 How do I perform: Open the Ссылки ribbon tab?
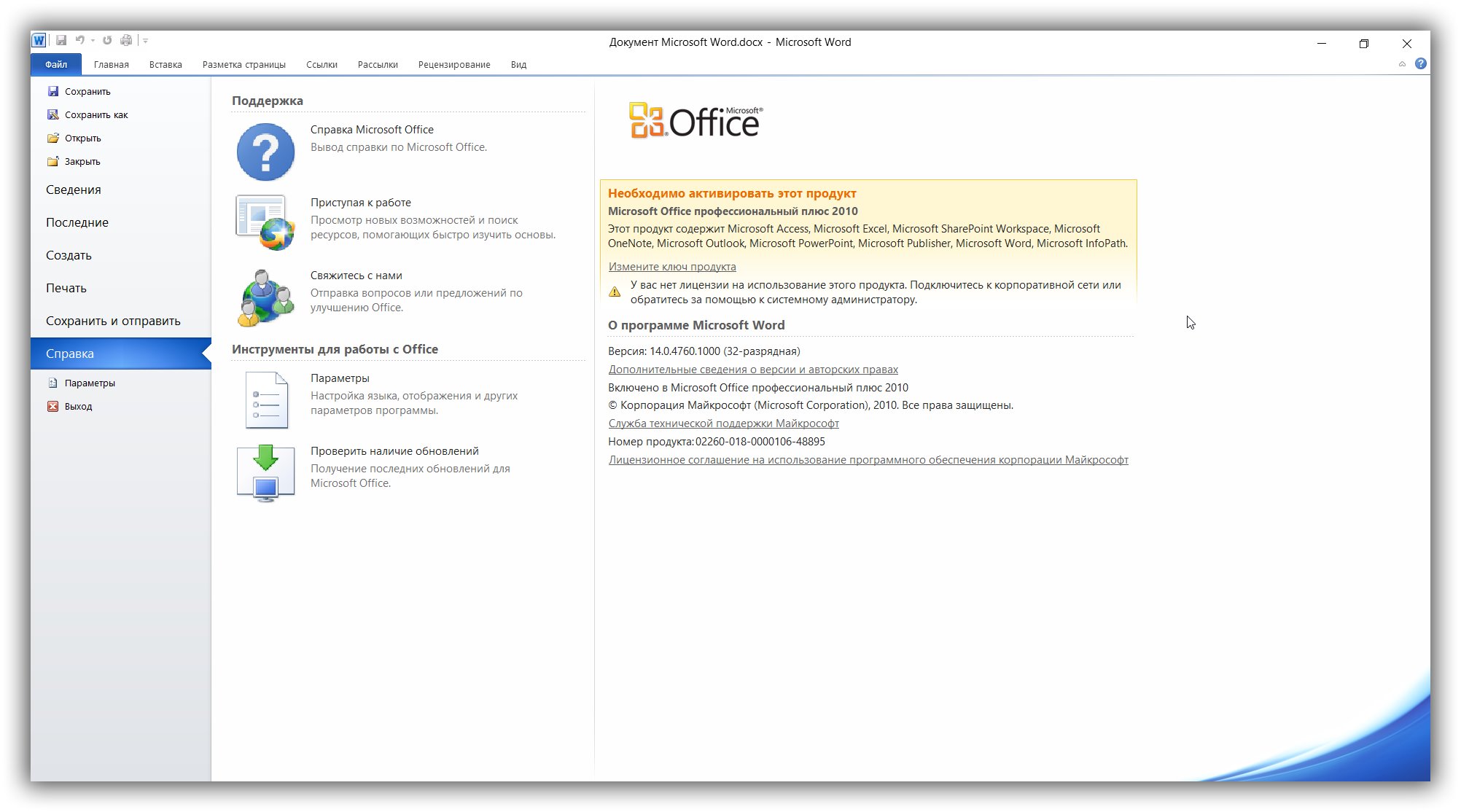(322, 64)
